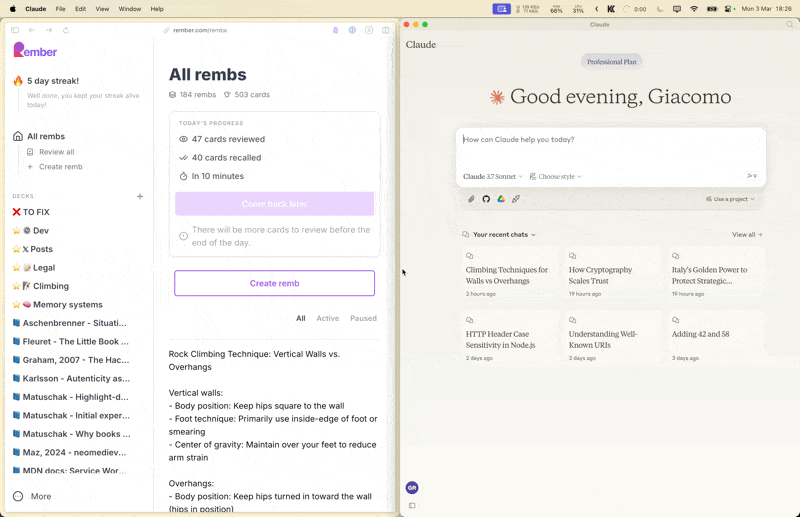The image size is (800, 517).
Task: Click View all recent chats link
Action: pyautogui.click(x=747, y=235)
